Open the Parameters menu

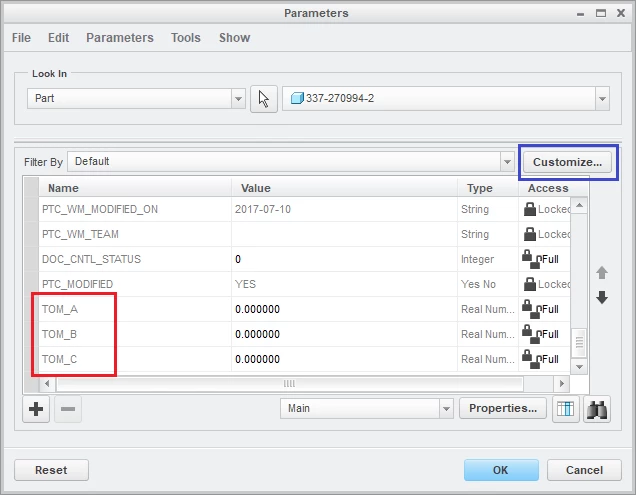120,38
